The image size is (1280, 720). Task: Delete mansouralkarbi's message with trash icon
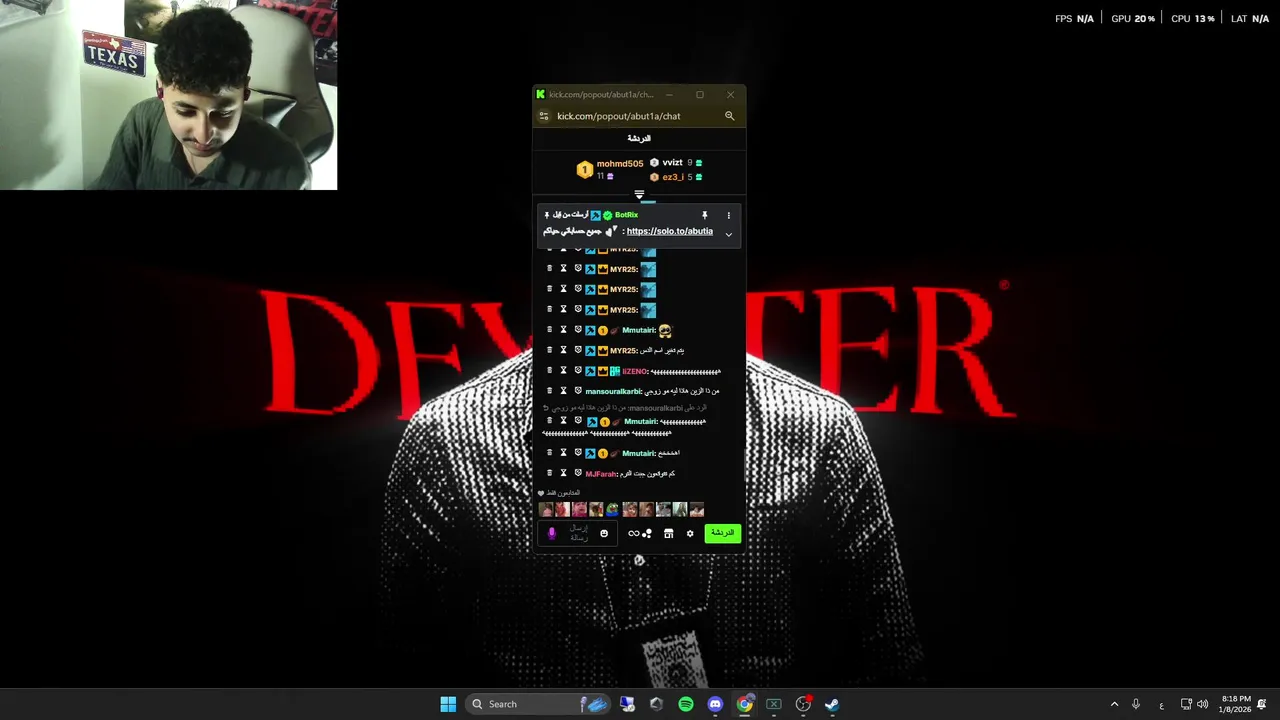pyautogui.click(x=549, y=391)
